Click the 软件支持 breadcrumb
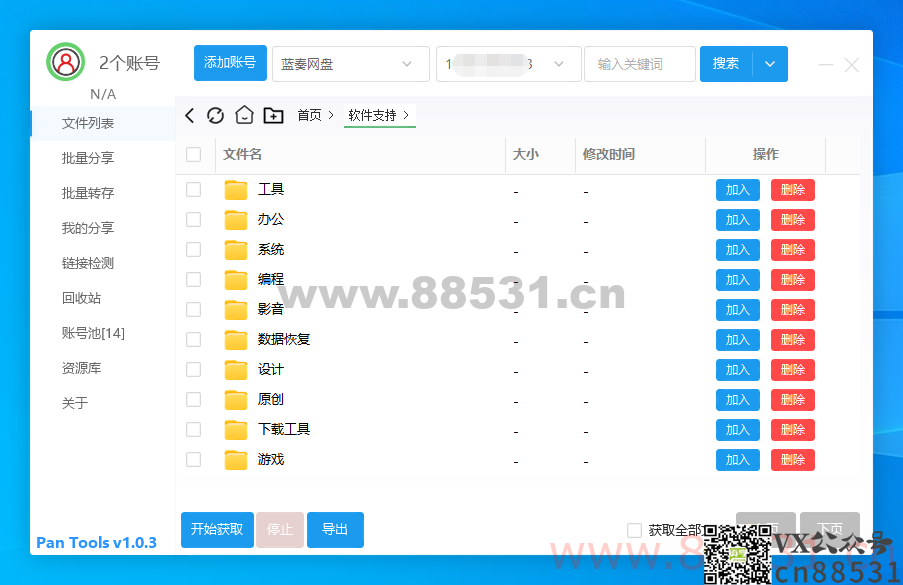Image resolution: width=903 pixels, height=585 pixels. pos(372,115)
